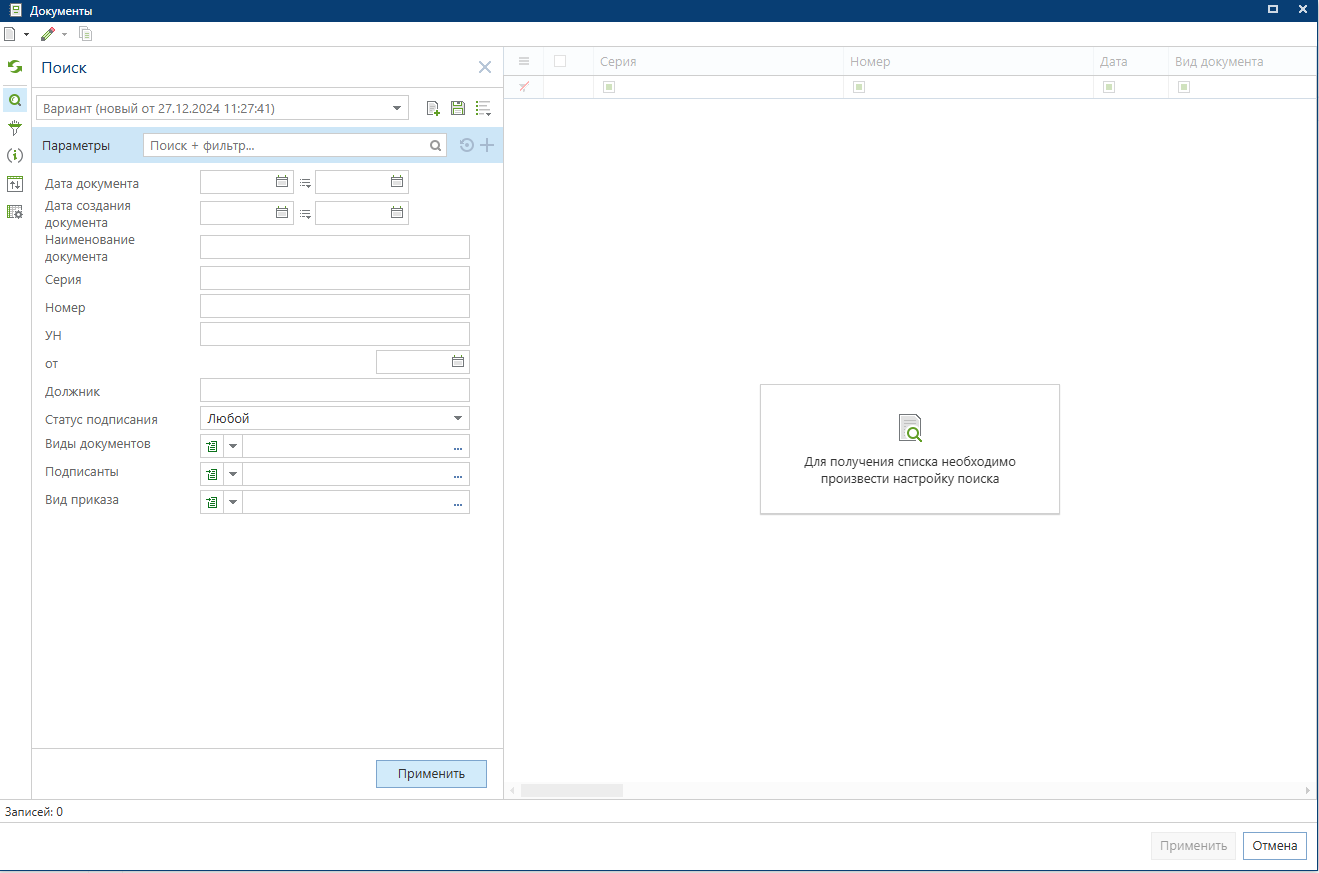Viewport: 1319px width, 873px height.
Task: Click the Номер input field
Action: 335,306
